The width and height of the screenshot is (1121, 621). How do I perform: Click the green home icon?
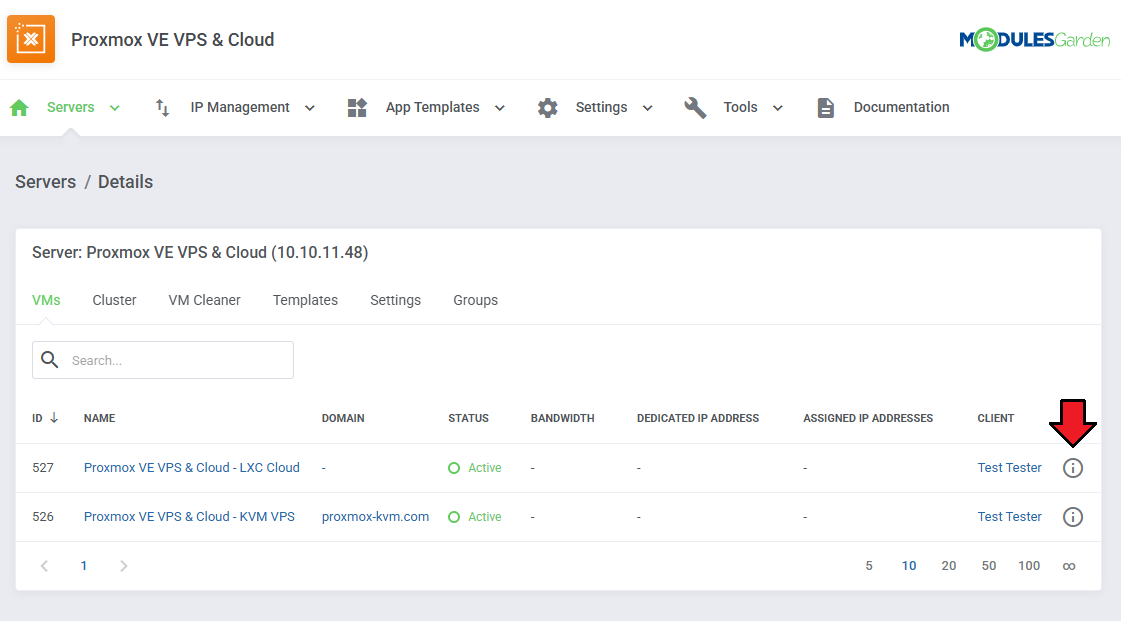point(19,107)
